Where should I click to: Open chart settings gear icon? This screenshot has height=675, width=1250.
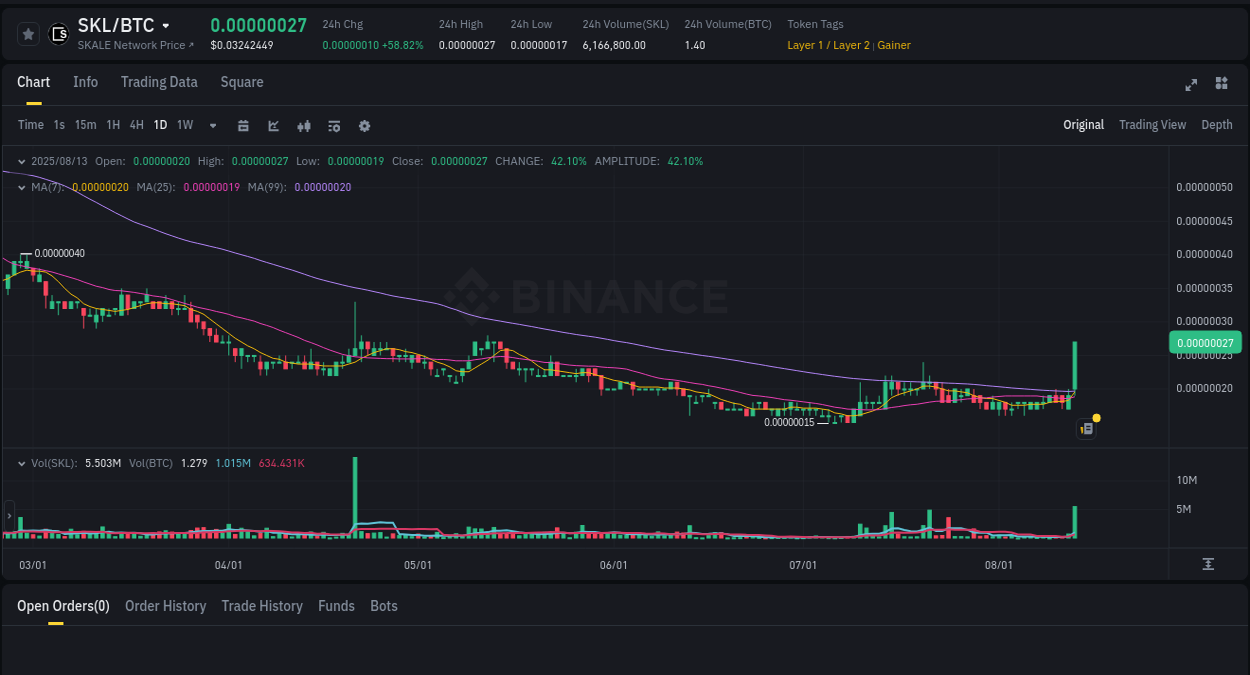[364, 126]
